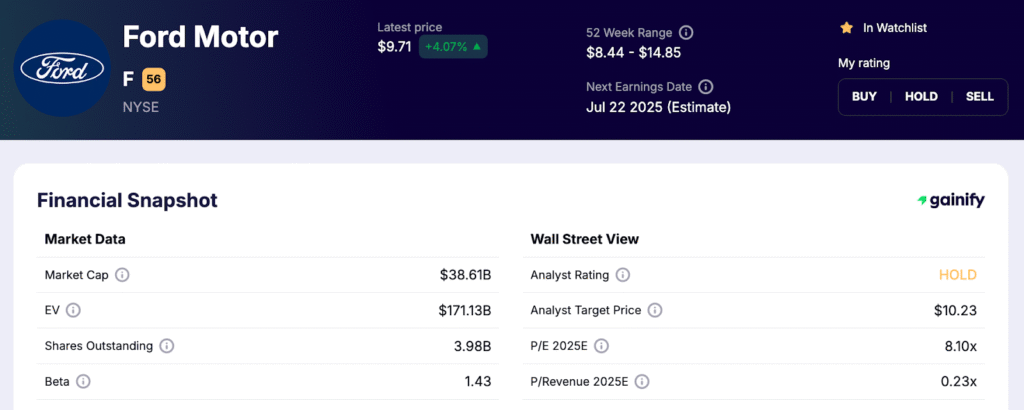Viewport: 1024px width, 410px height.
Task: Click the Beta info icon
Action: pyautogui.click(x=83, y=381)
